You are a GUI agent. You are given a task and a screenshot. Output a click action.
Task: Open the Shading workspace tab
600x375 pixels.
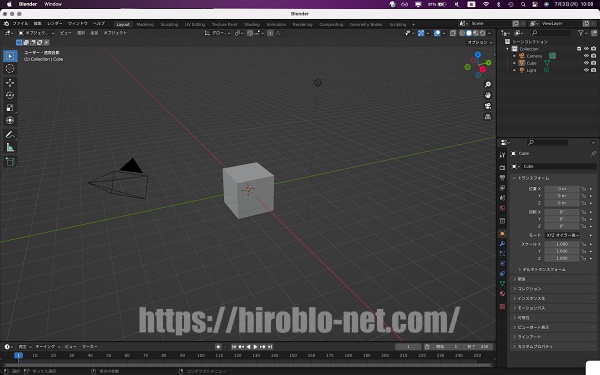click(252, 24)
